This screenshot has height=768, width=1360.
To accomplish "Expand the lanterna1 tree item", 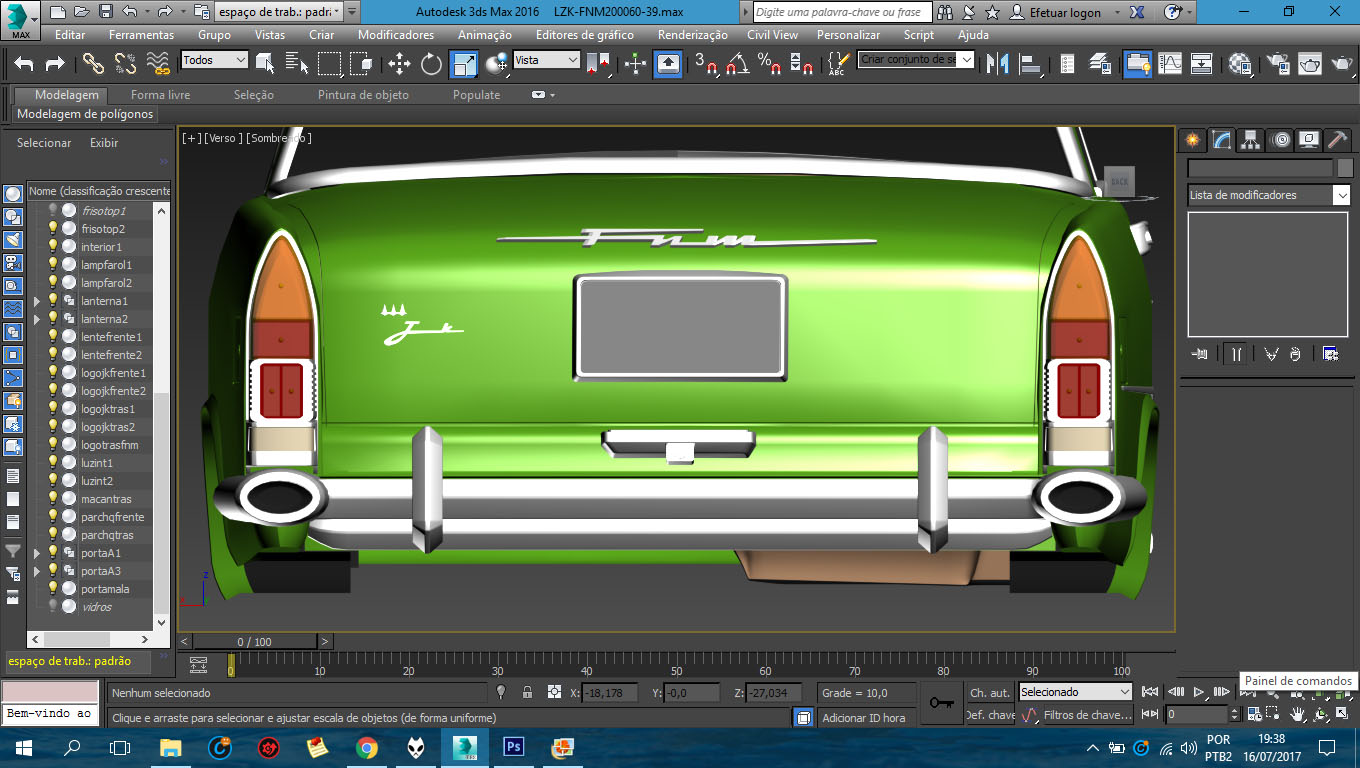I will click(37, 301).
